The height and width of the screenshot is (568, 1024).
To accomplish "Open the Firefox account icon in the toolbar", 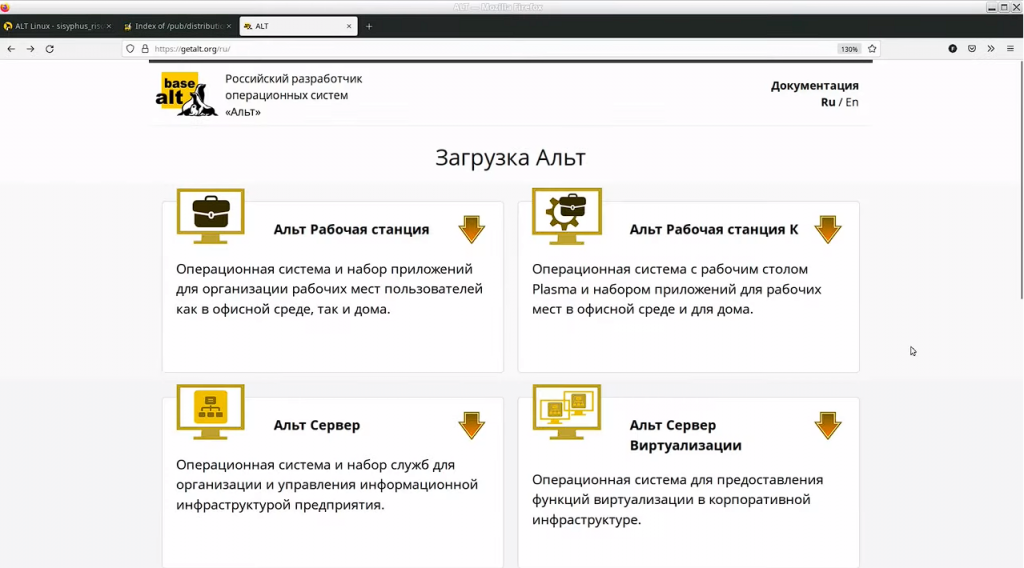I will (x=953, y=49).
